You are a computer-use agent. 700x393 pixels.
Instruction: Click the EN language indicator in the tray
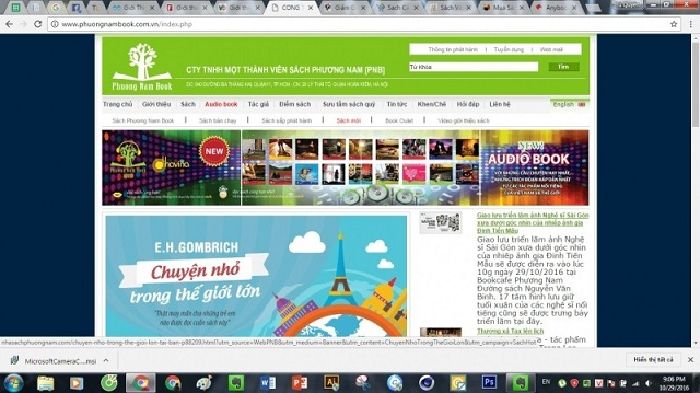pyautogui.click(x=546, y=382)
